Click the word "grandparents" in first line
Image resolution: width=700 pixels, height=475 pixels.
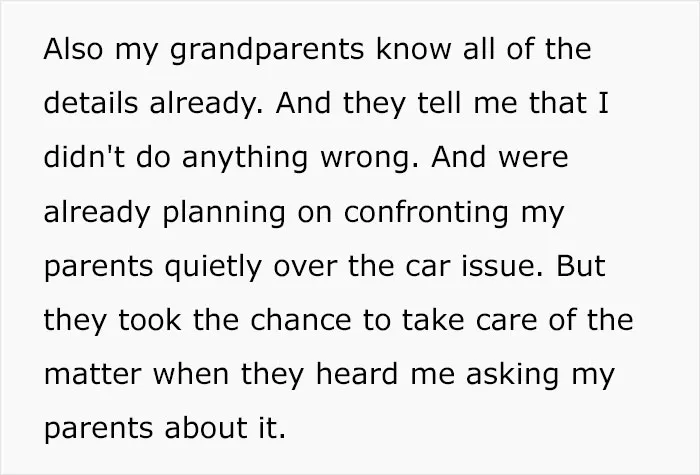(x=267, y=50)
